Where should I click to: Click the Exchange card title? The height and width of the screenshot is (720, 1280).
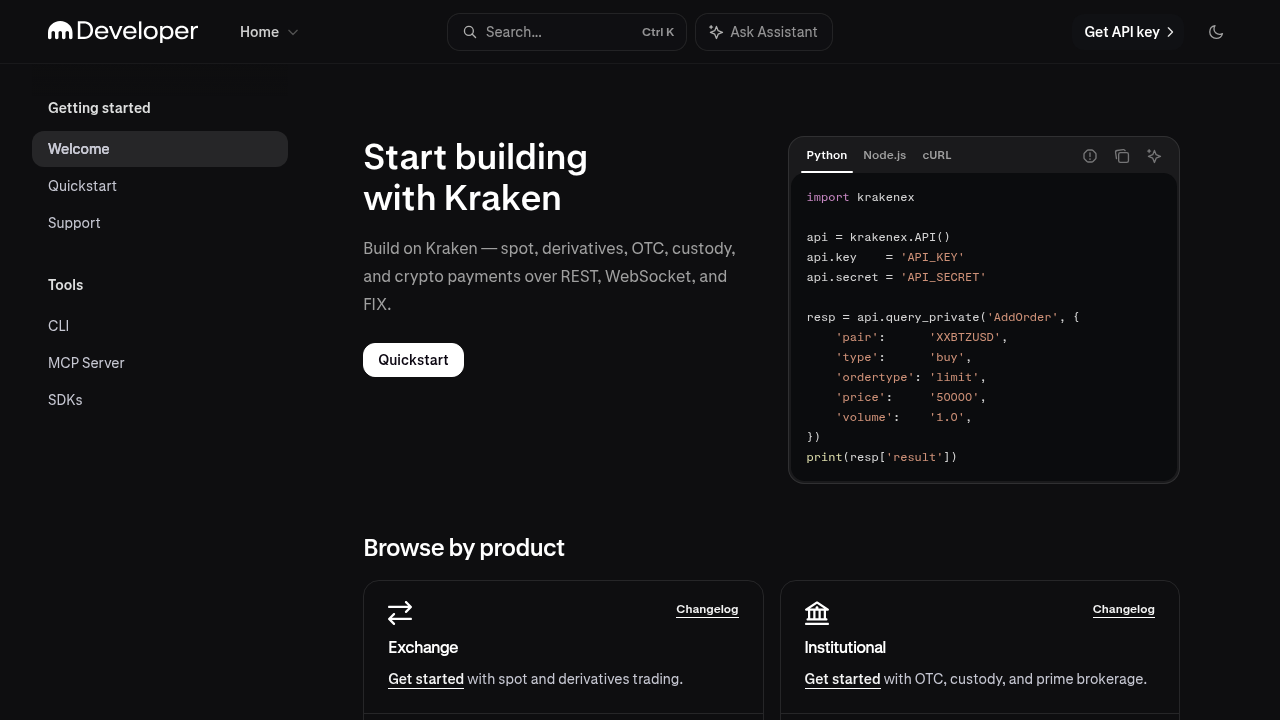[x=423, y=647]
